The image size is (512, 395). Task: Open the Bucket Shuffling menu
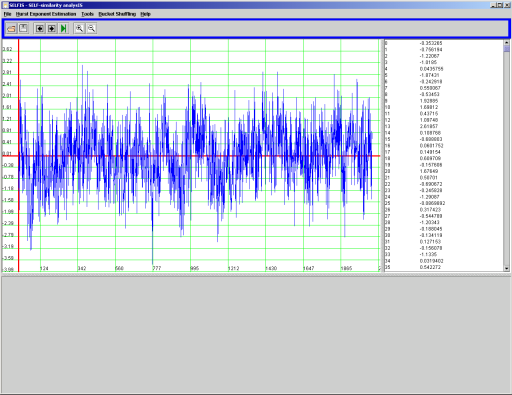coord(117,14)
